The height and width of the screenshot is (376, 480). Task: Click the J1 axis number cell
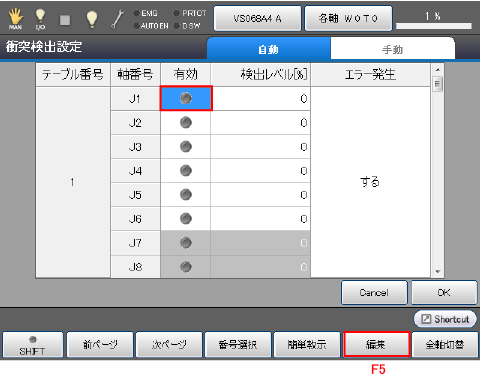point(135,99)
